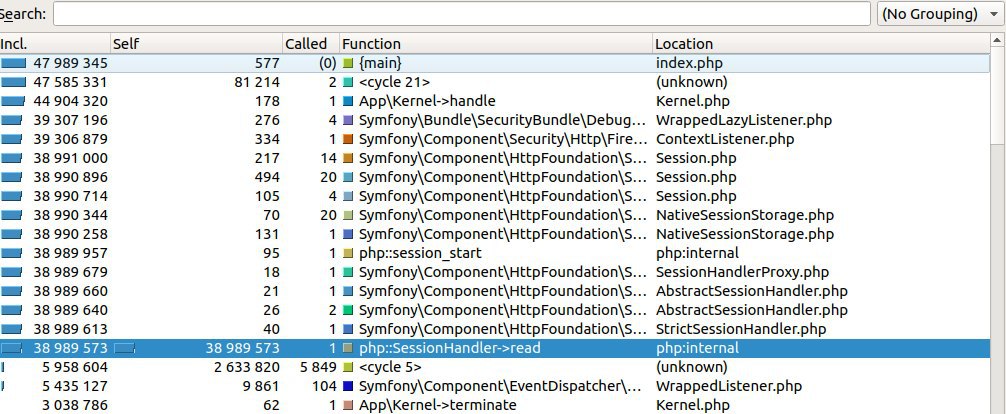The image size is (1006, 414).
Task: Click the color square beside {main}
Action: pos(348,64)
